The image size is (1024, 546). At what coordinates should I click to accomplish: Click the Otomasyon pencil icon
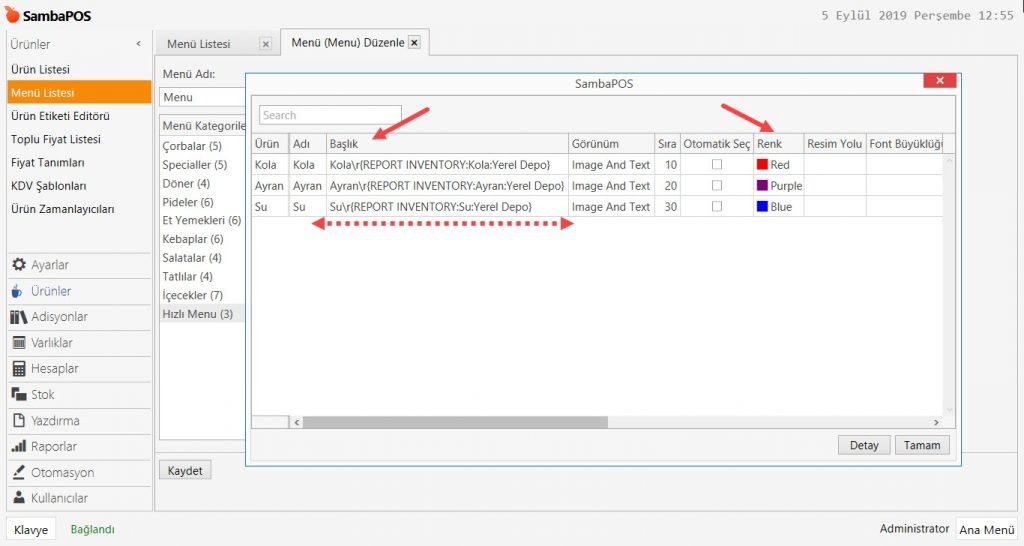pos(18,473)
